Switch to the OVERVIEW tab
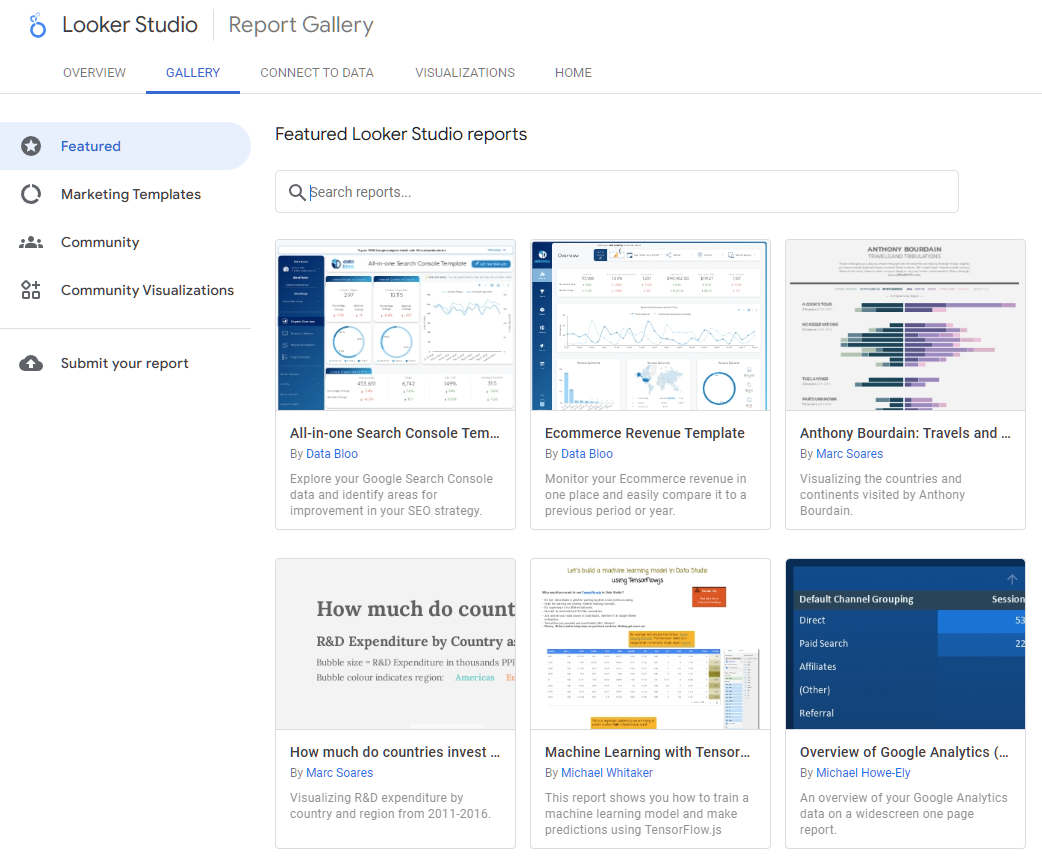 (x=94, y=72)
